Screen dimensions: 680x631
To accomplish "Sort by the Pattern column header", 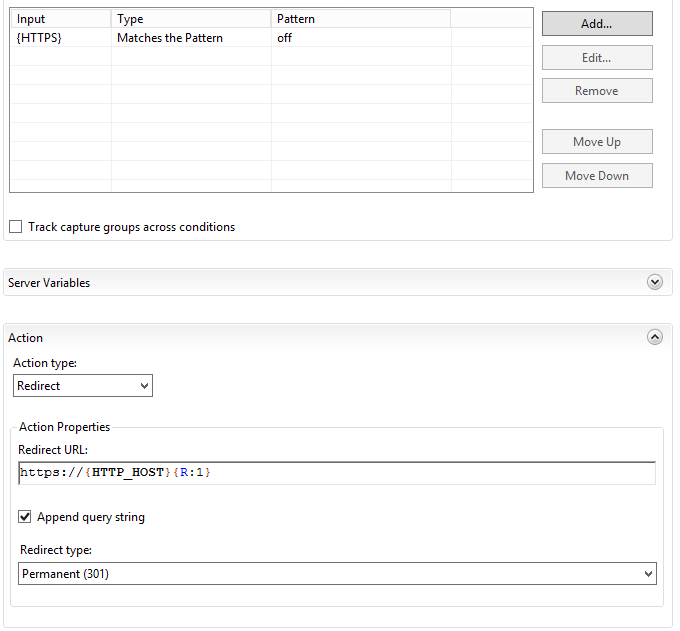I will [x=361, y=19].
